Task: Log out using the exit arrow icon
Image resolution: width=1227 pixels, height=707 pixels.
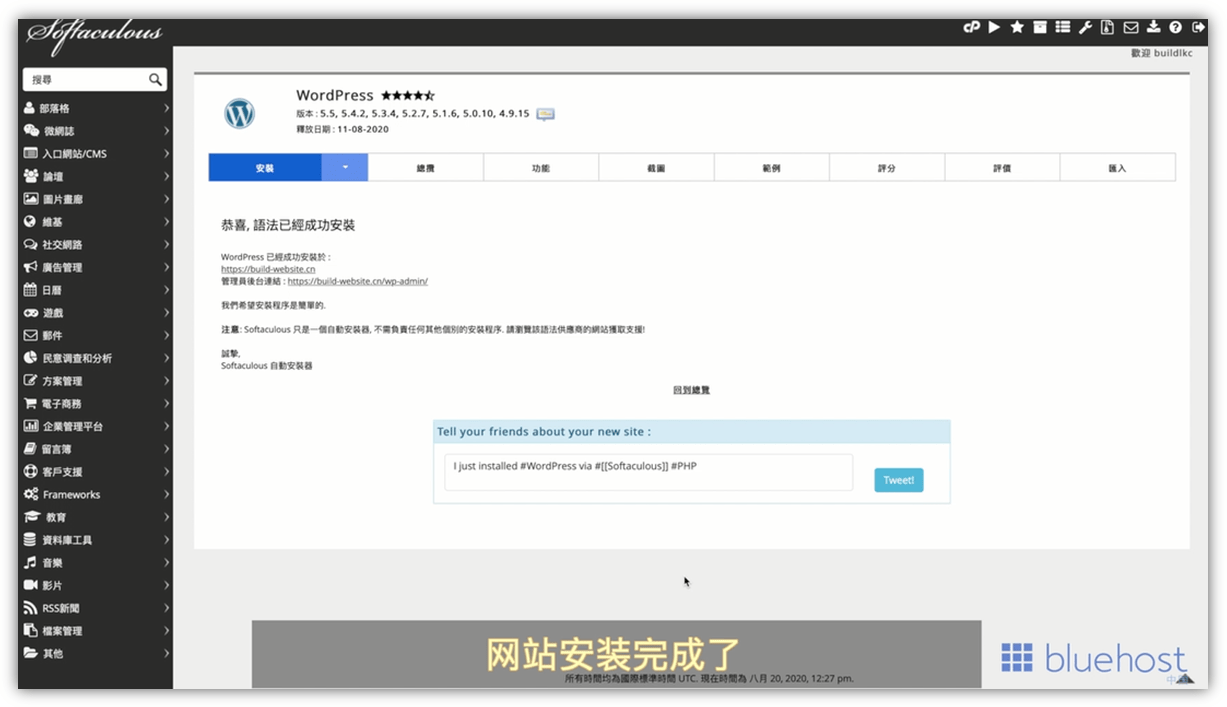Action: (x=1198, y=28)
